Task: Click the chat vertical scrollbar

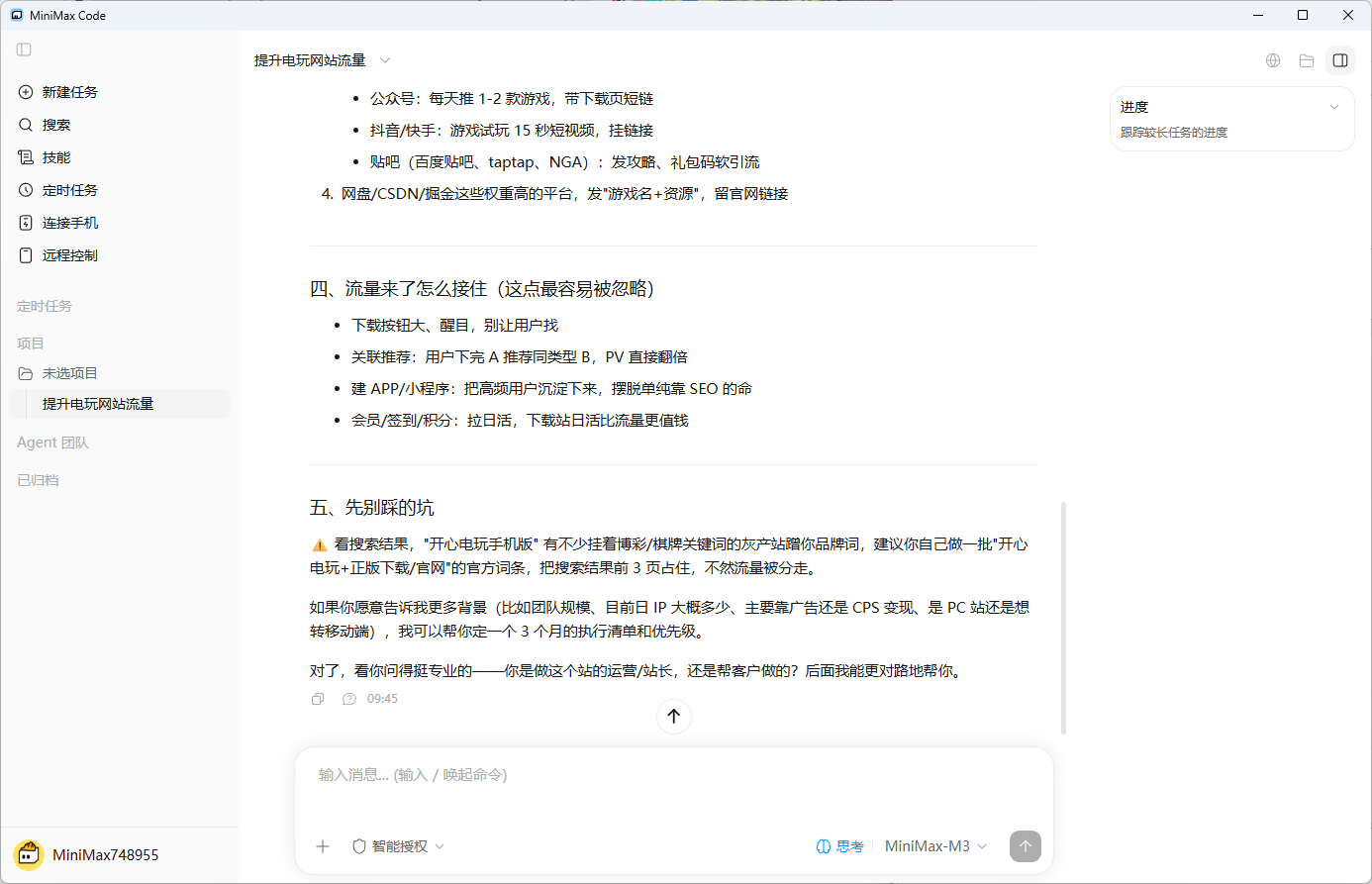Action: (1063, 618)
